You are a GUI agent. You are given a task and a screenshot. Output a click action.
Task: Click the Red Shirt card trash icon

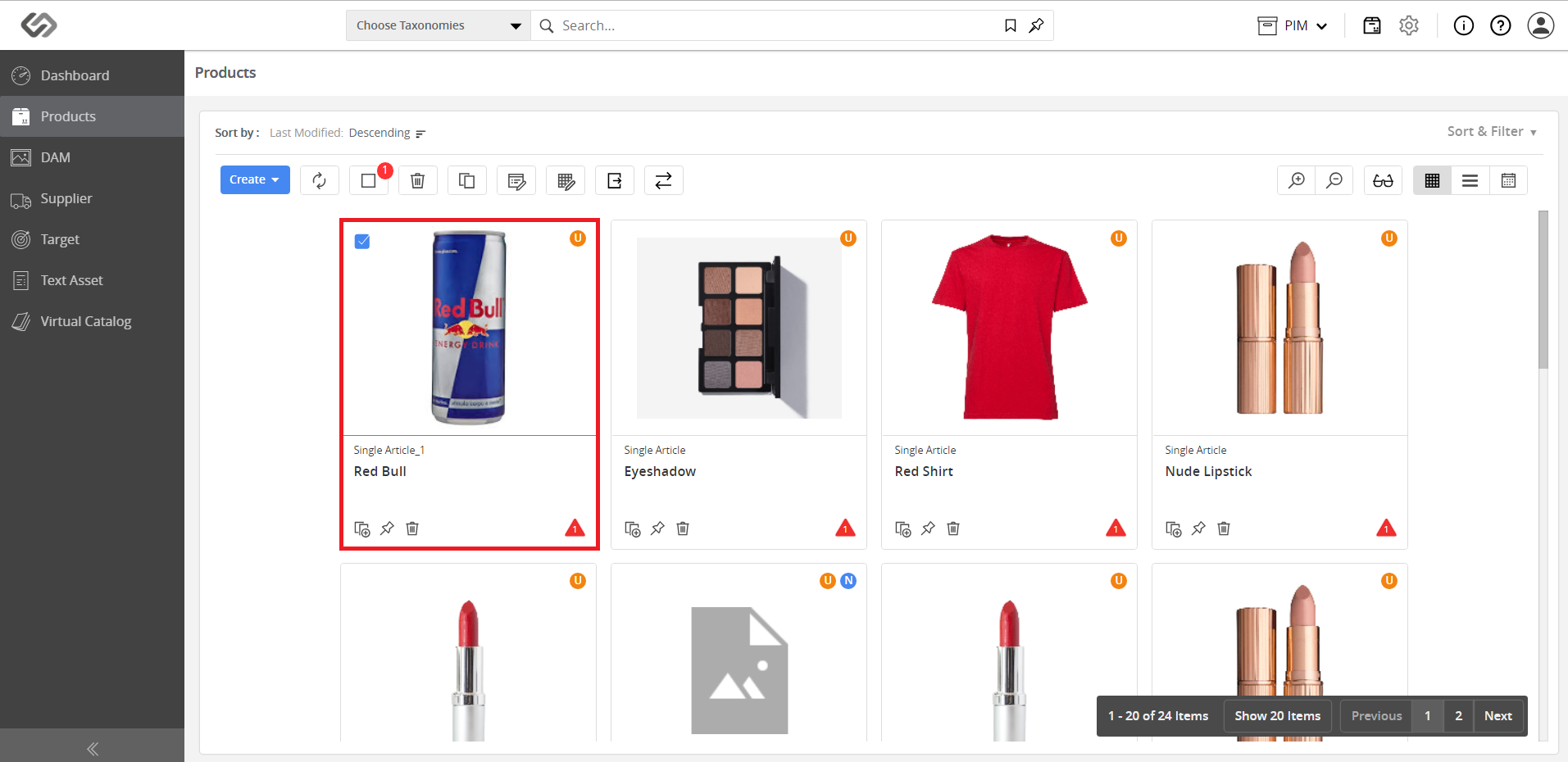[953, 528]
